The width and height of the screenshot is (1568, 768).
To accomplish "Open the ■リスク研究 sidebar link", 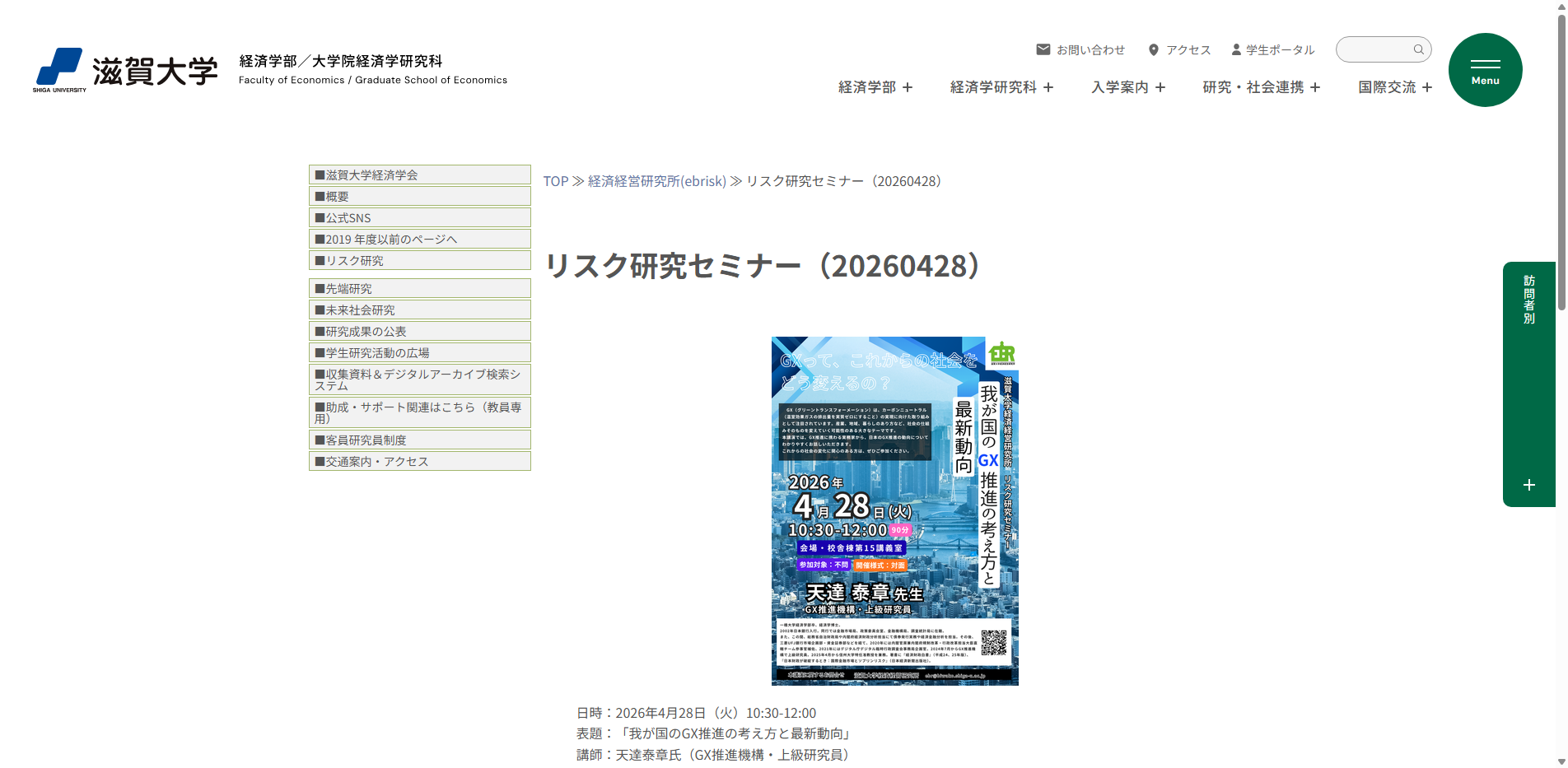I will coord(349,260).
